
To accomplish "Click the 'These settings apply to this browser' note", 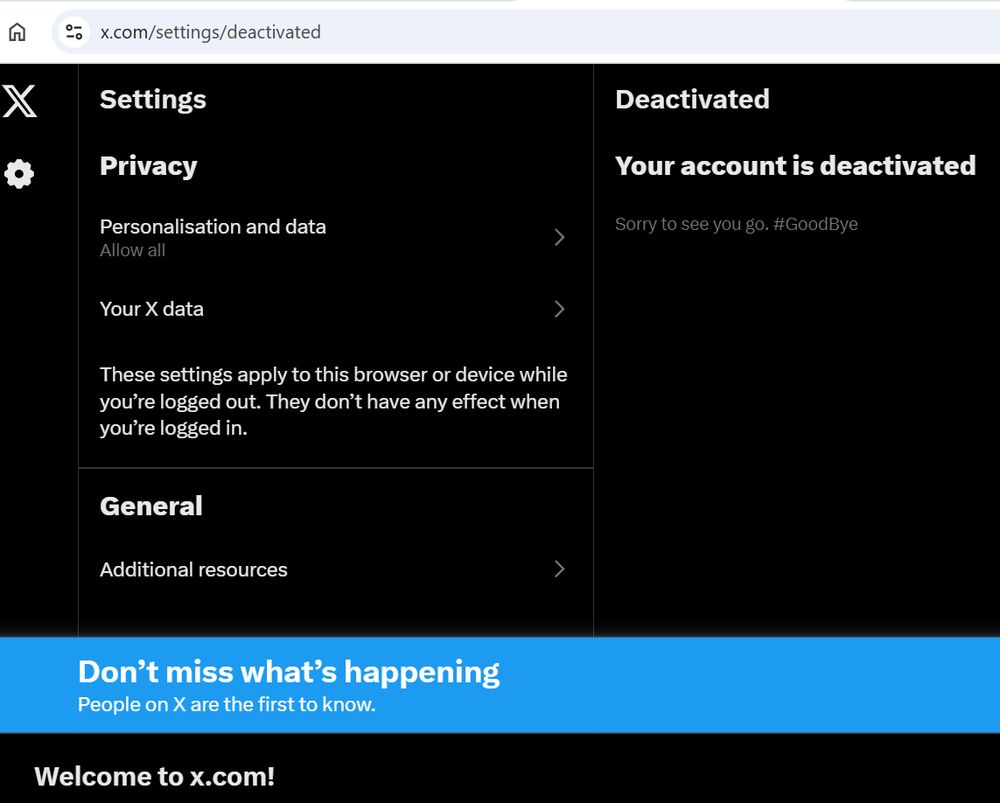I will pyautogui.click(x=333, y=401).
